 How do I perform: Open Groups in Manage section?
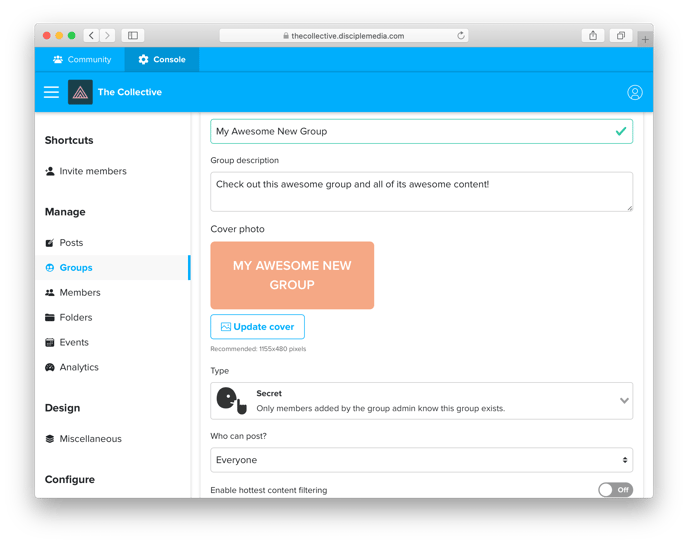point(112,268)
